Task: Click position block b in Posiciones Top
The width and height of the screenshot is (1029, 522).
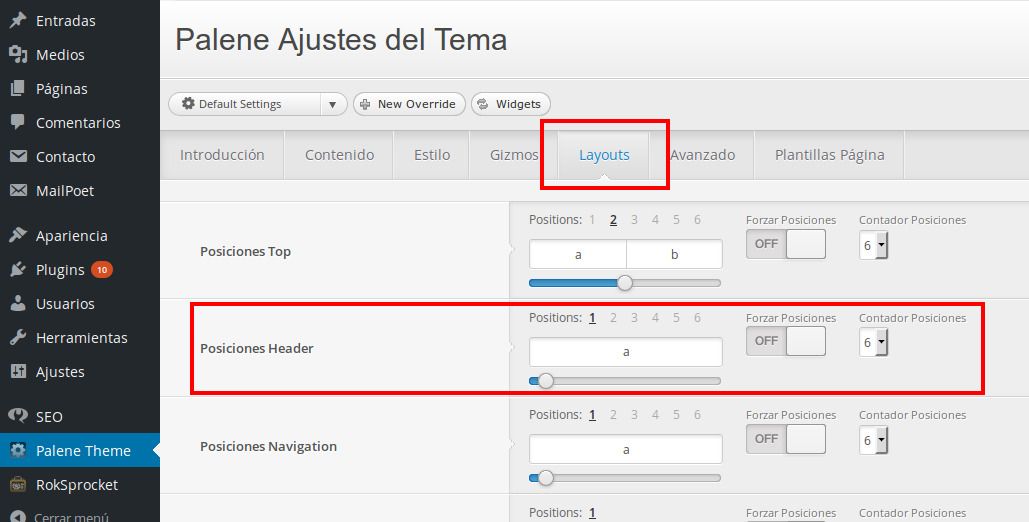Action: 674,255
